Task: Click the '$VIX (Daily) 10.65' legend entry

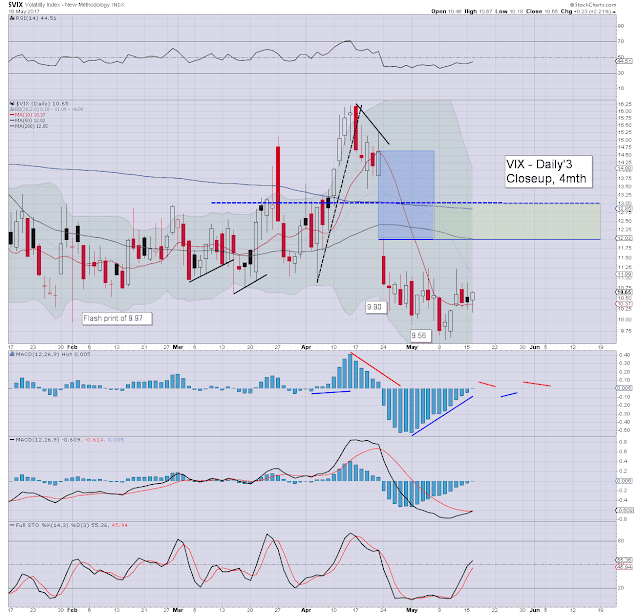Action: [x=39, y=104]
